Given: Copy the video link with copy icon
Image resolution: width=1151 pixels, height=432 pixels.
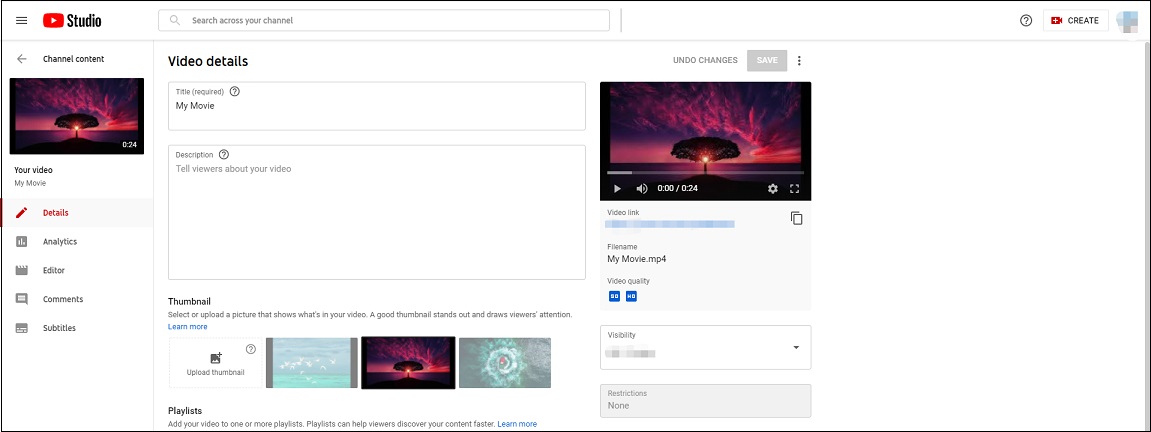Looking at the screenshot, I should (796, 218).
